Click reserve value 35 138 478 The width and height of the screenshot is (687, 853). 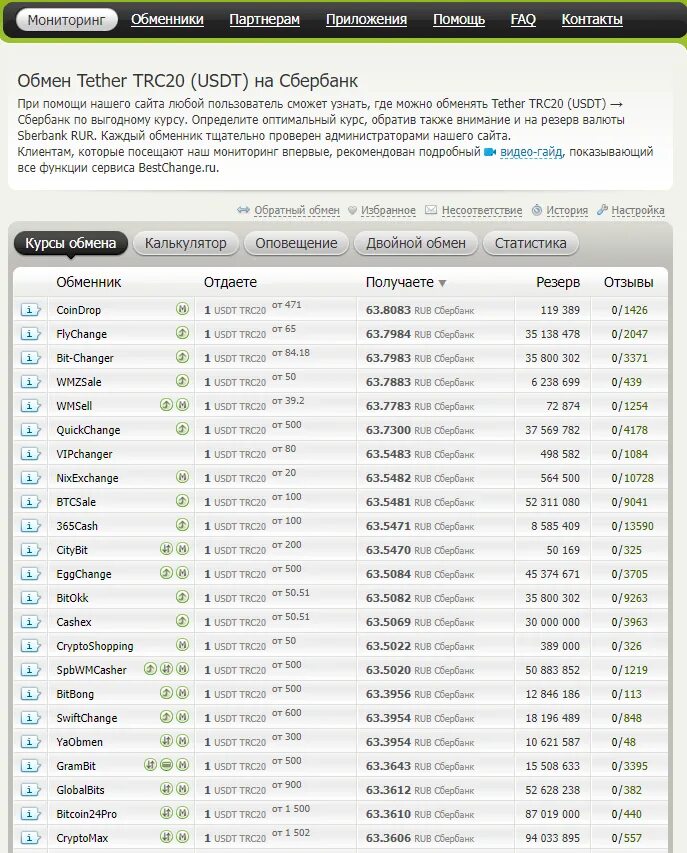click(552, 334)
